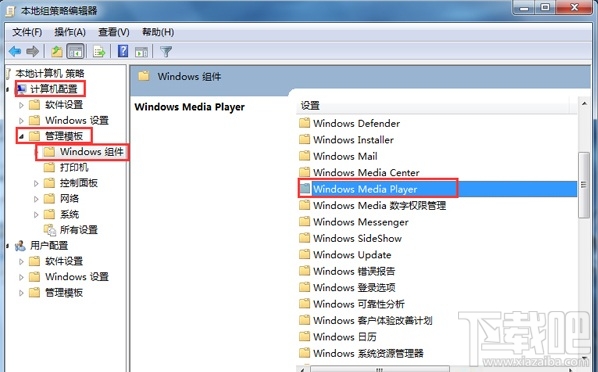Click the 用户配置 user icon
The height and width of the screenshot is (372, 598).
(x=20, y=245)
